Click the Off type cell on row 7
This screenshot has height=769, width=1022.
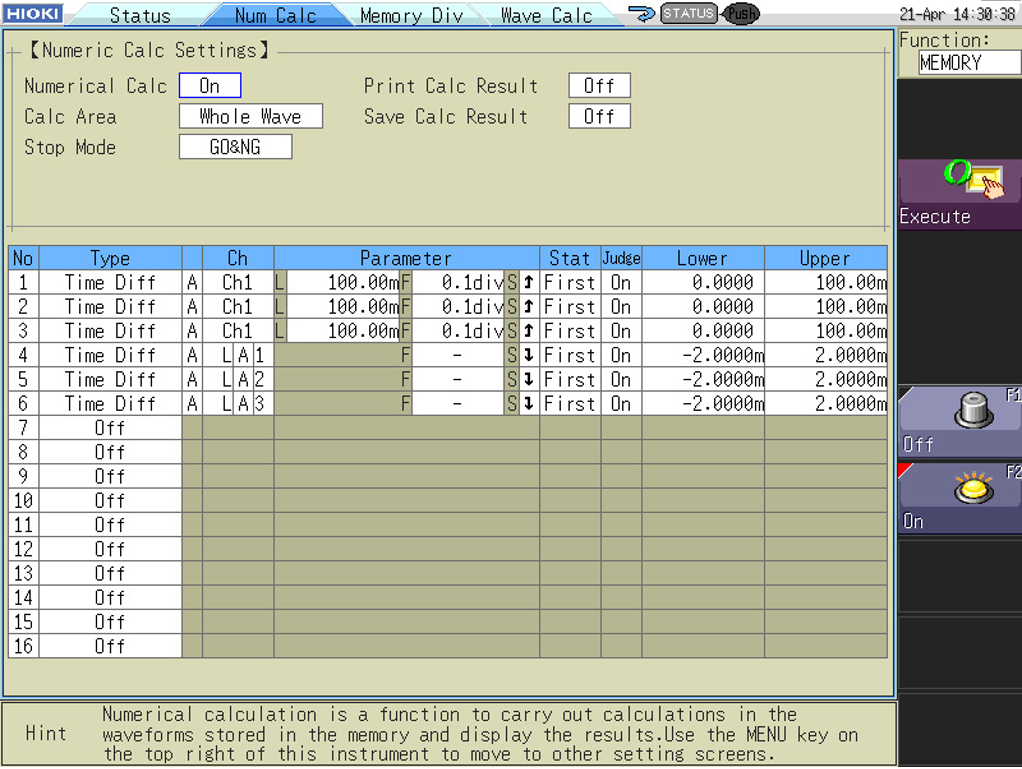tap(110, 427)
